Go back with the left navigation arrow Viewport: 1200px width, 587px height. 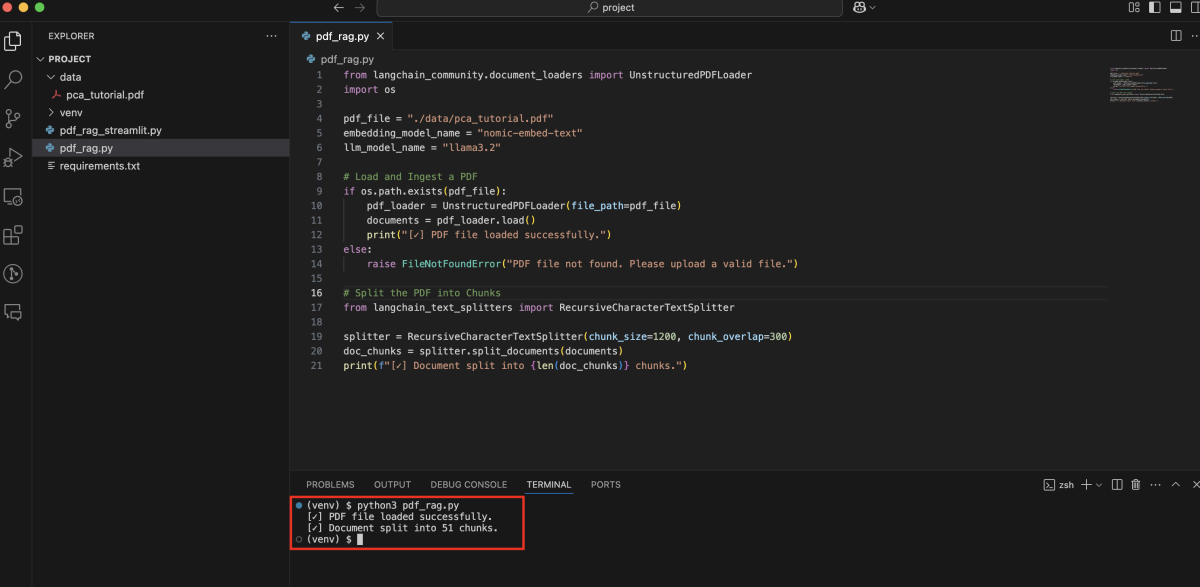coord(338,7)
